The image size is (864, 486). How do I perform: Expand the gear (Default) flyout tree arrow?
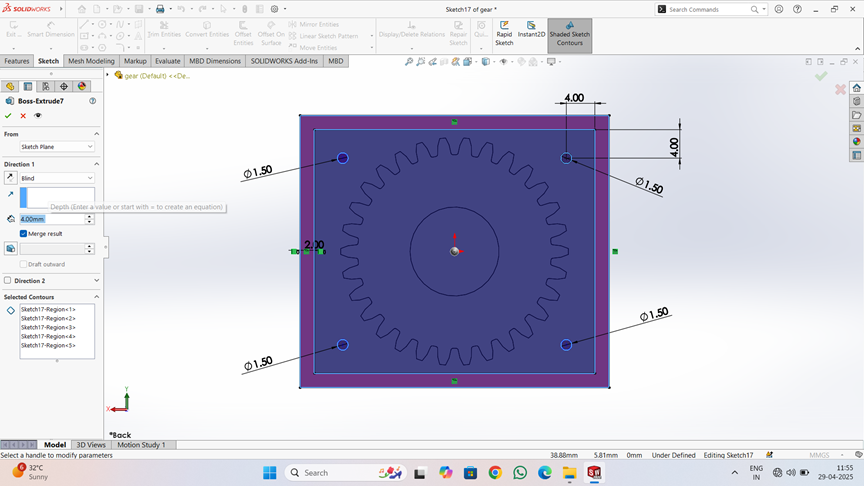point(107,75)
